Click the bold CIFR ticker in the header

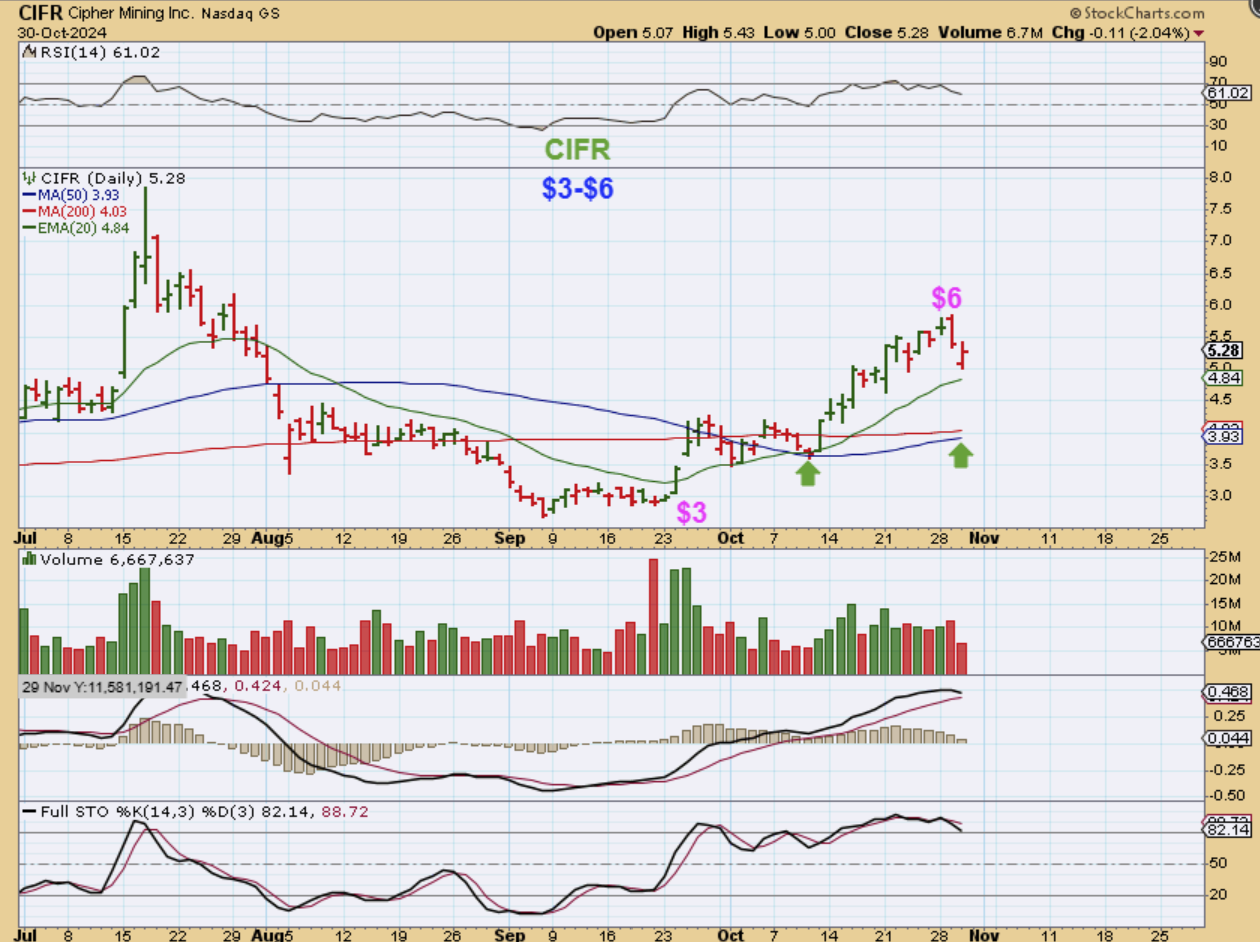39,13
